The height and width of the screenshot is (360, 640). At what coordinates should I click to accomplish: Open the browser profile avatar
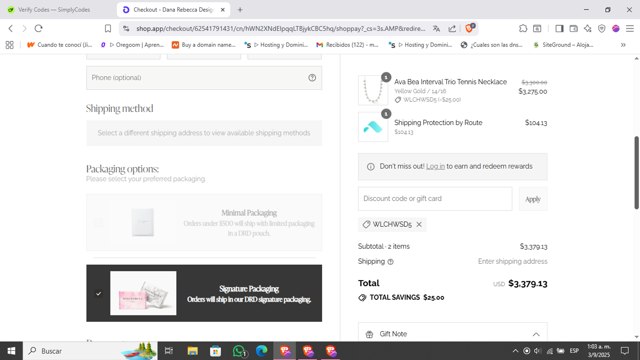pyautogui.click(x=616, y=28)
